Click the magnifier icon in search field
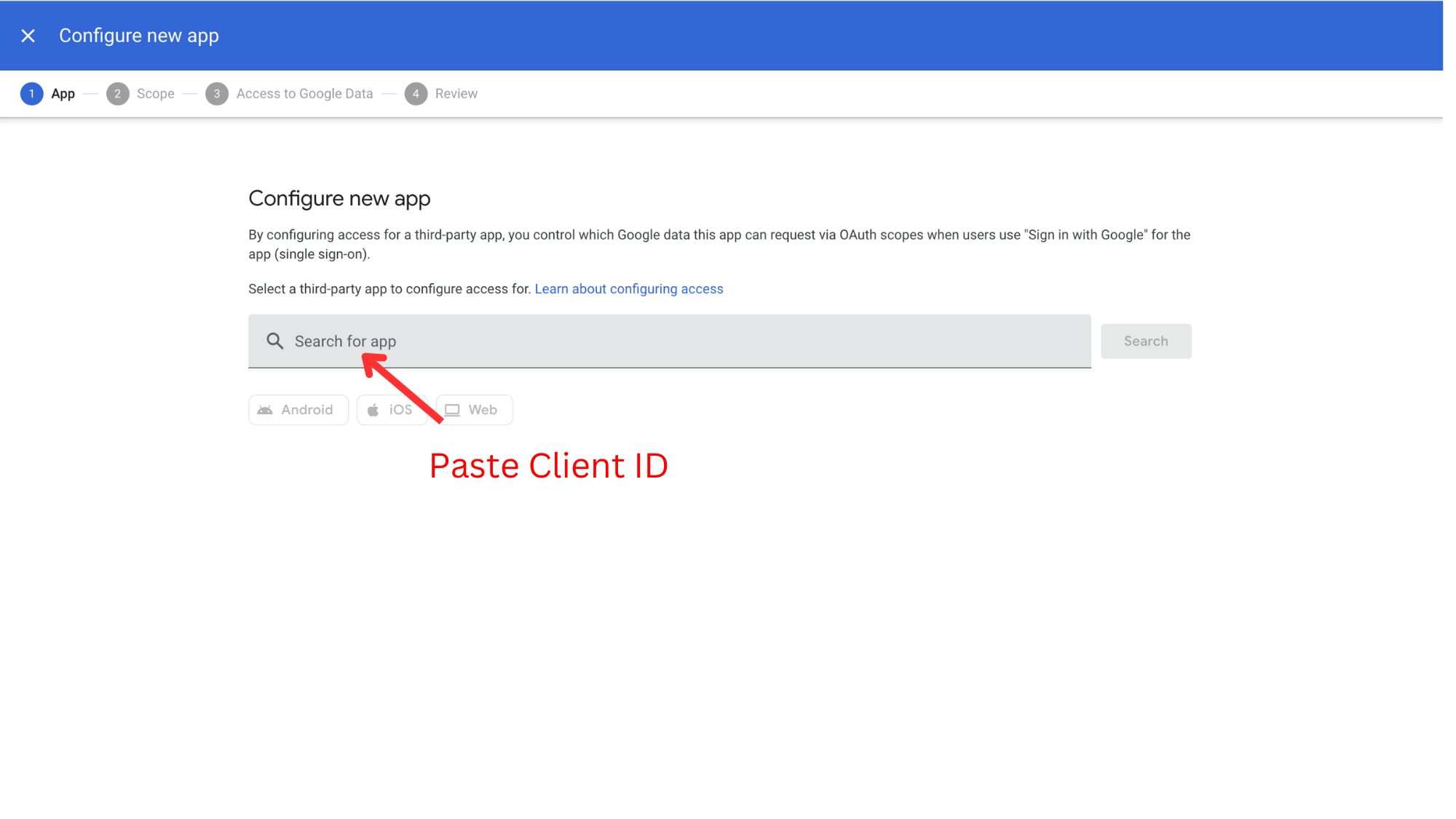Screen dimensions: 1456x819 pos(274,341)
